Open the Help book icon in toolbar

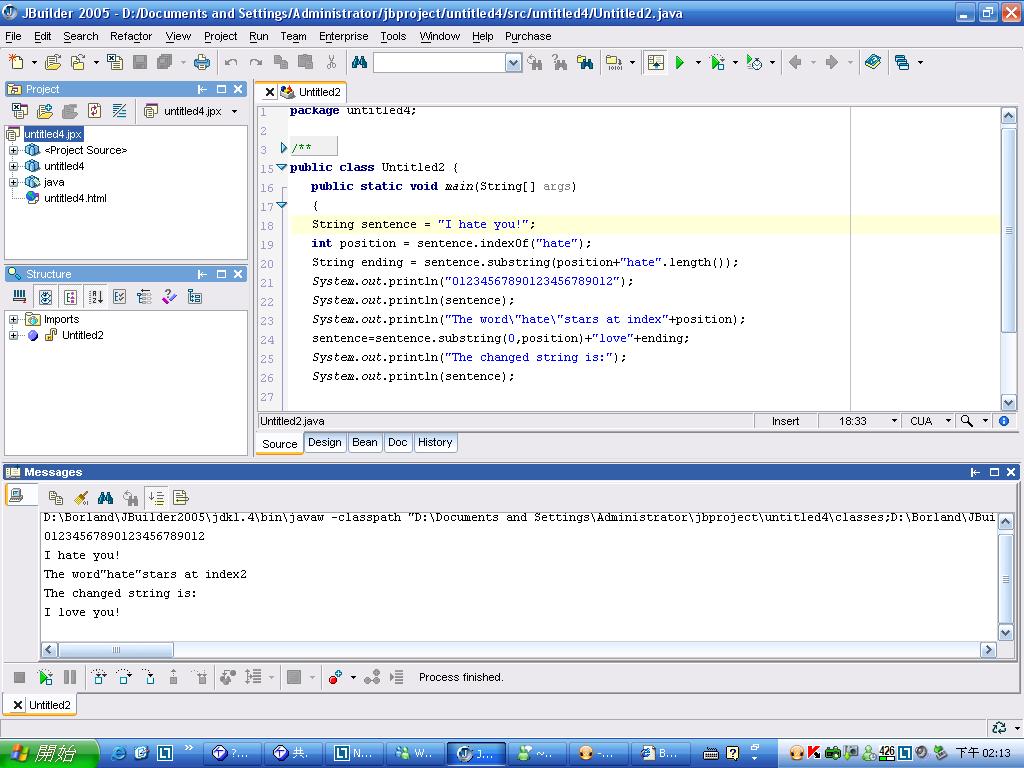click(x=872, y=62)
